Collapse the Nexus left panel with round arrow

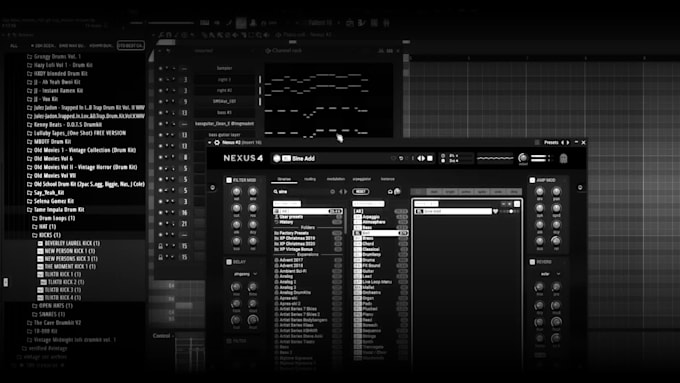tap(212, 187)
